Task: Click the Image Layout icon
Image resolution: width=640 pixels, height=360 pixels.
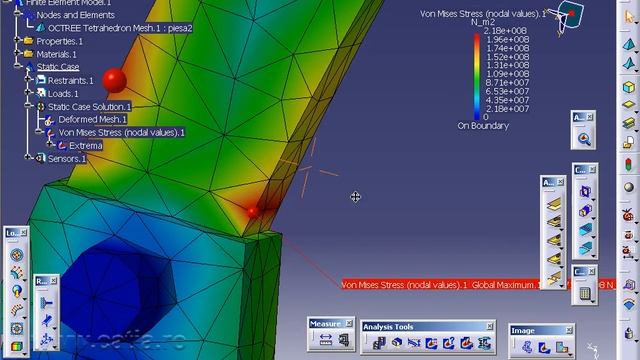Action: (467, 343)
